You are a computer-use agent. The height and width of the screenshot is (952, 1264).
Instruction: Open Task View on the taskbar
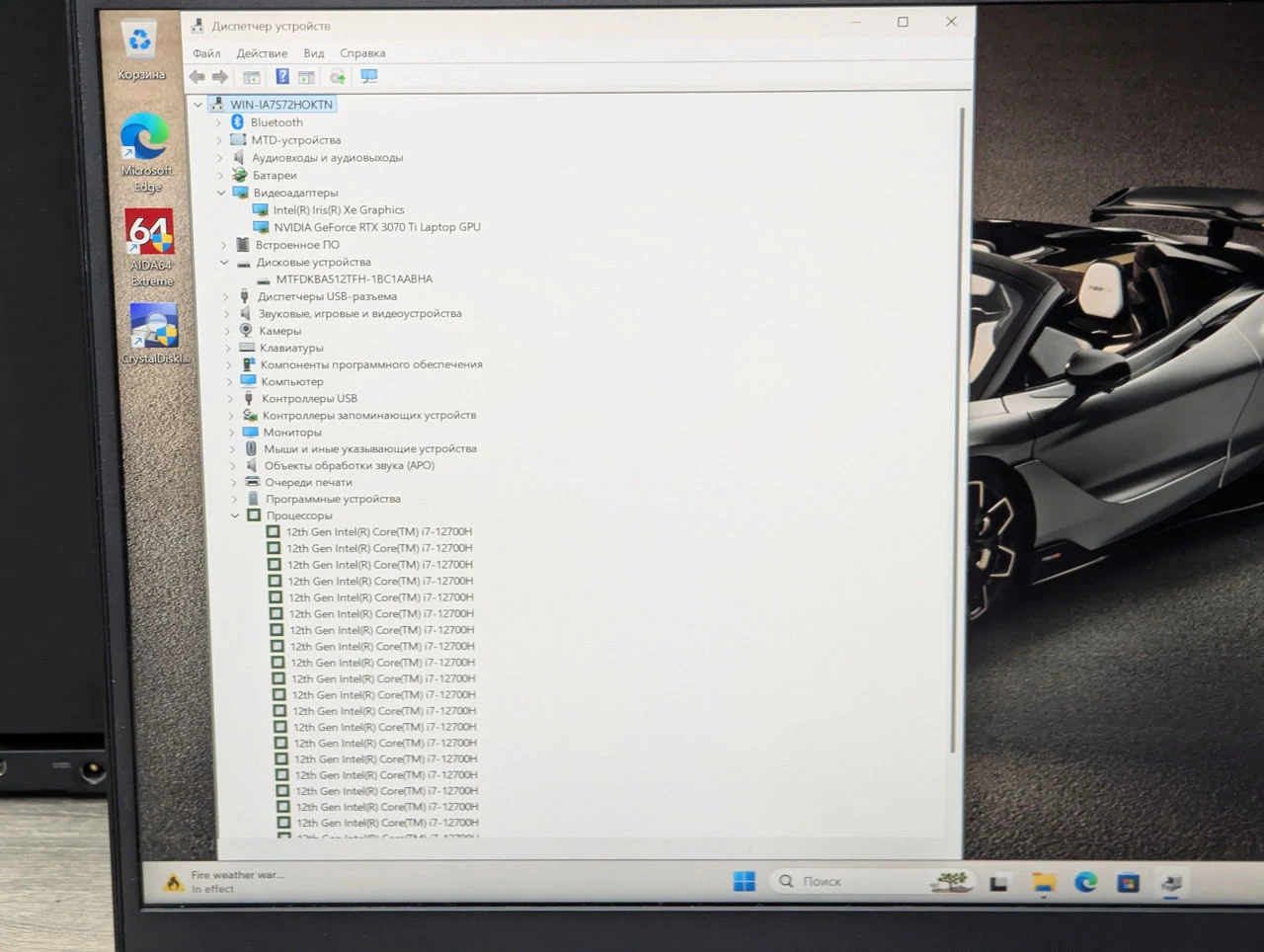click(x=999, y=883)
